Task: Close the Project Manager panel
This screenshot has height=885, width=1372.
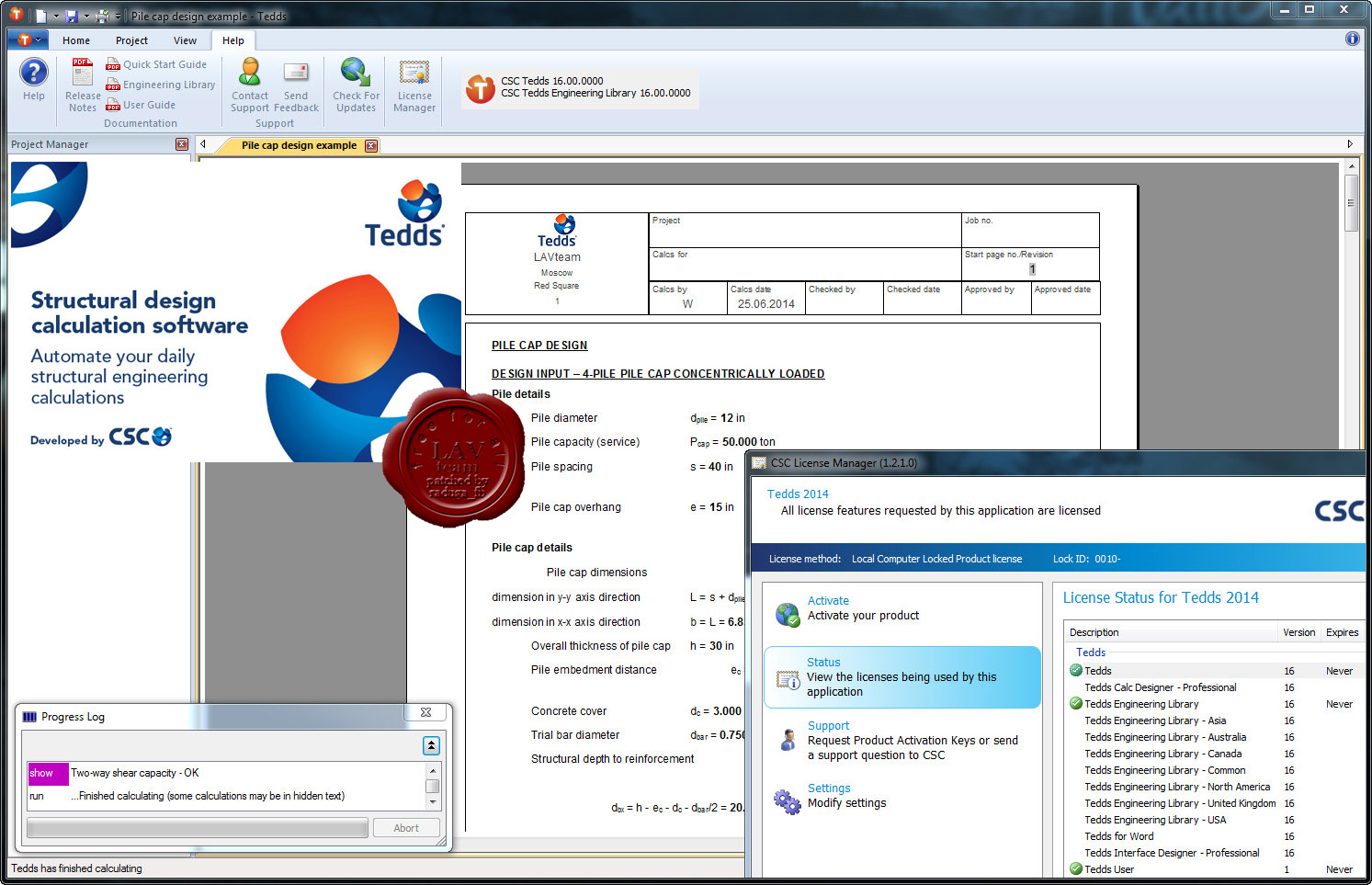Action: click(181, 144)
